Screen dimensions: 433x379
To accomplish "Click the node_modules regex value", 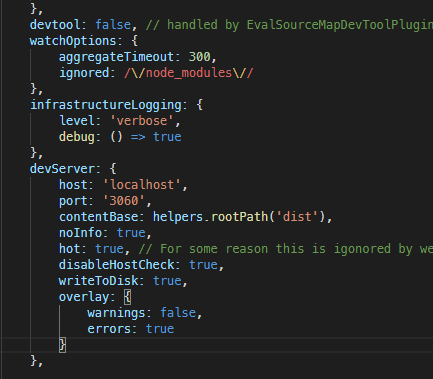I will coord(189,73).
